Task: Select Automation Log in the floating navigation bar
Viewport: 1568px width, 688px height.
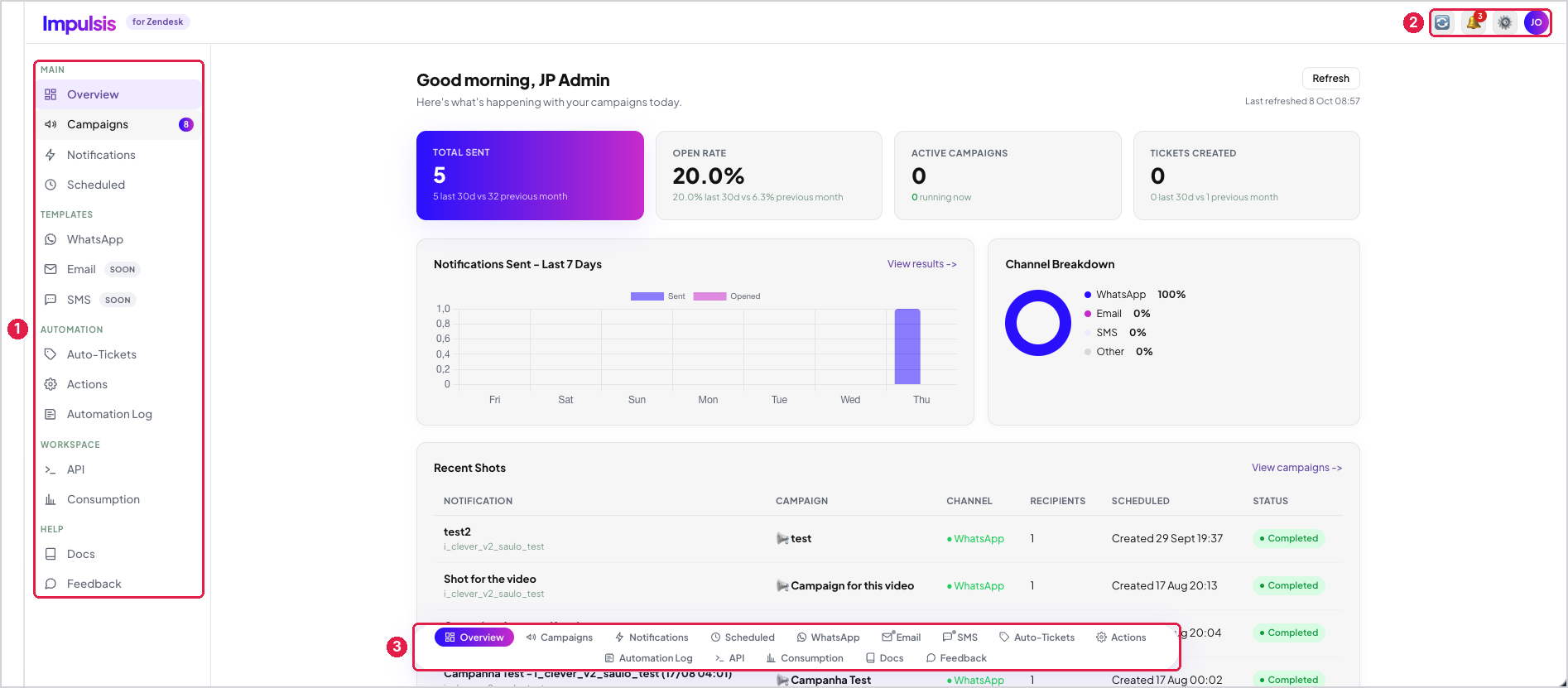Action: [648, 658]
